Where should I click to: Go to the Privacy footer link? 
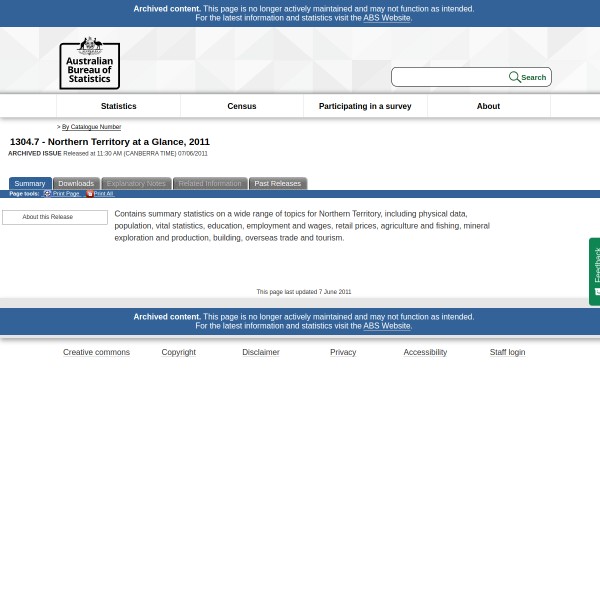point(343,352)
